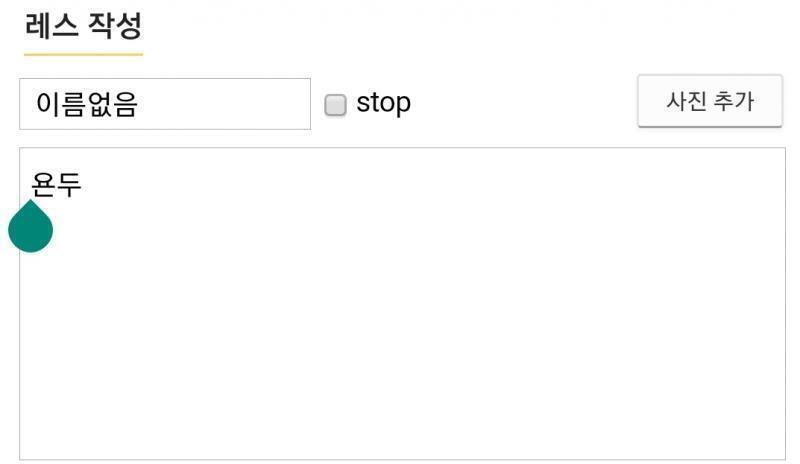Focus the 이름없음 name input field

click(x=165, y=104)
